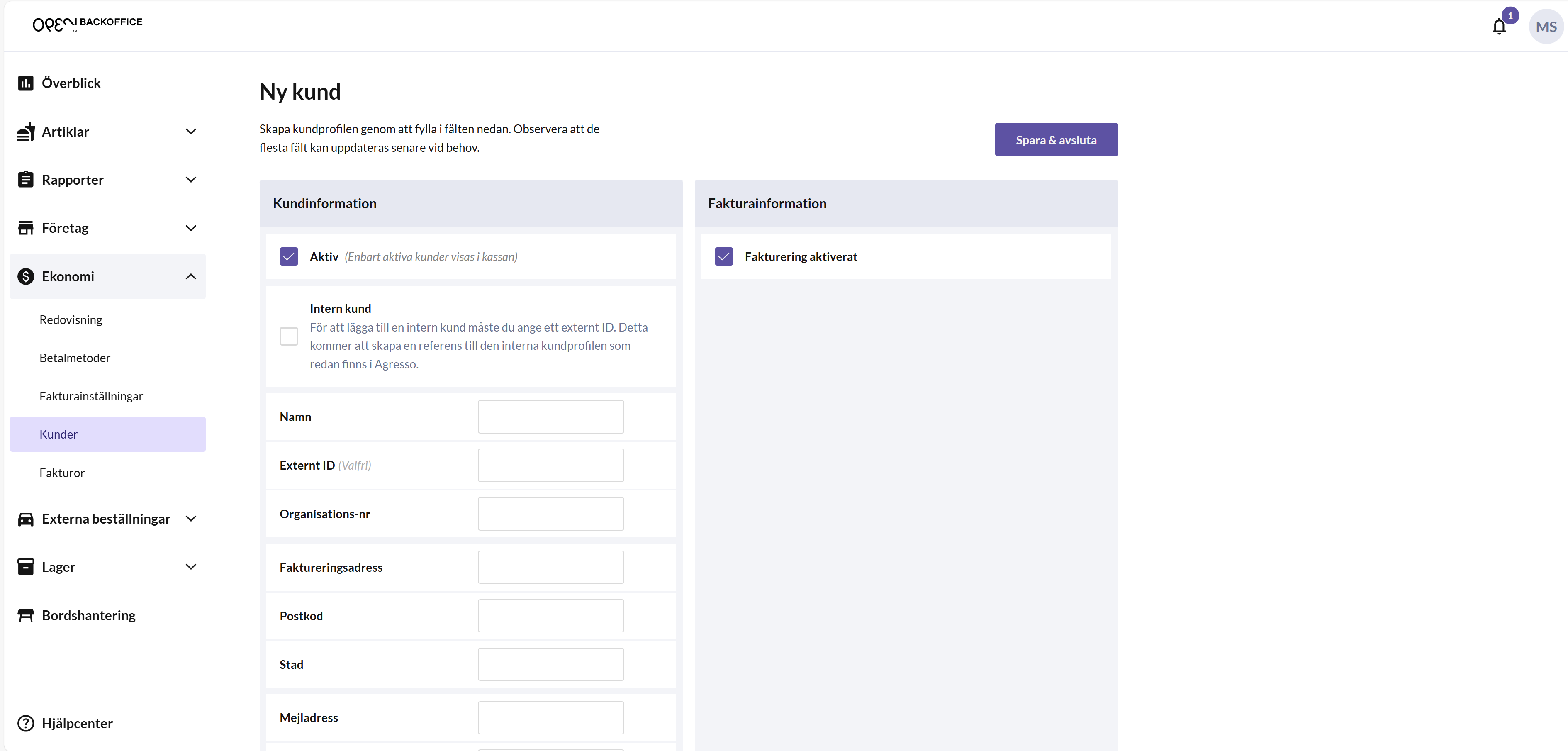Check the Intern kund checkbox
This screenshot has width=1568, height=751.
pyautogui.click(x=289, y=336)
